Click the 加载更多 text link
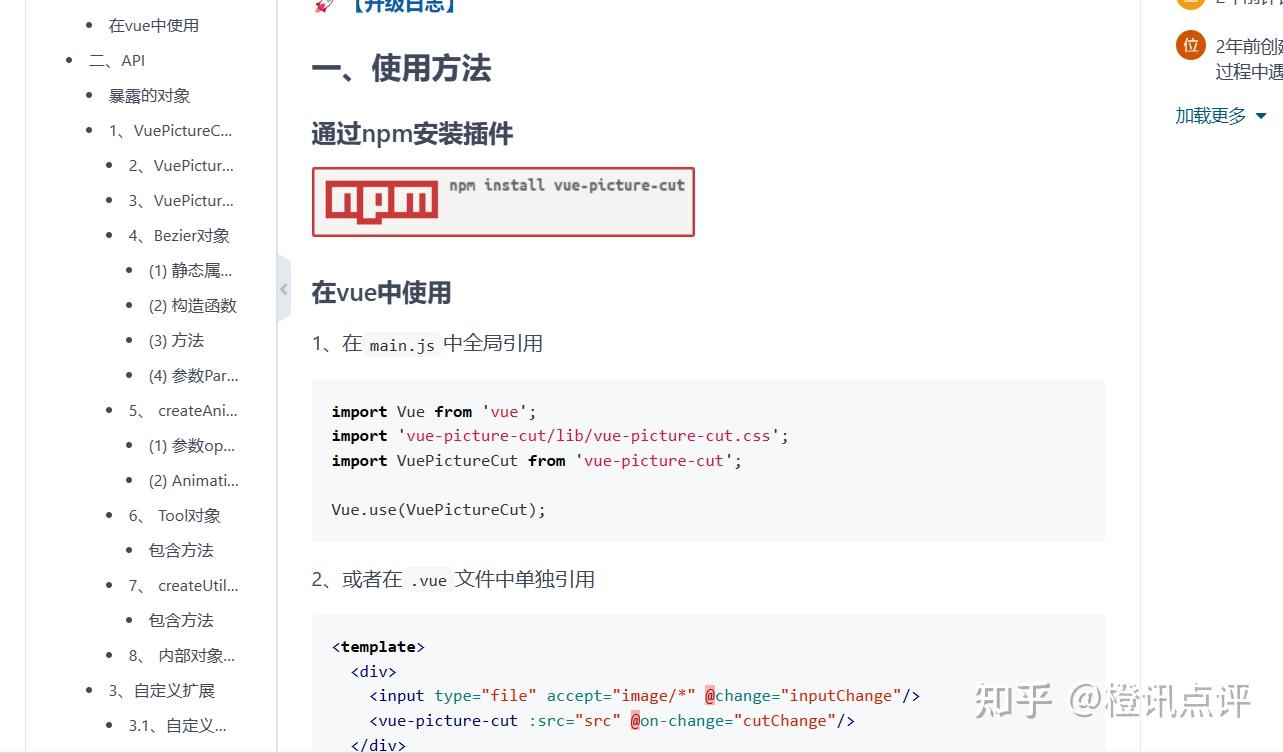1283x753 pixels. (x=1210, y=116)
